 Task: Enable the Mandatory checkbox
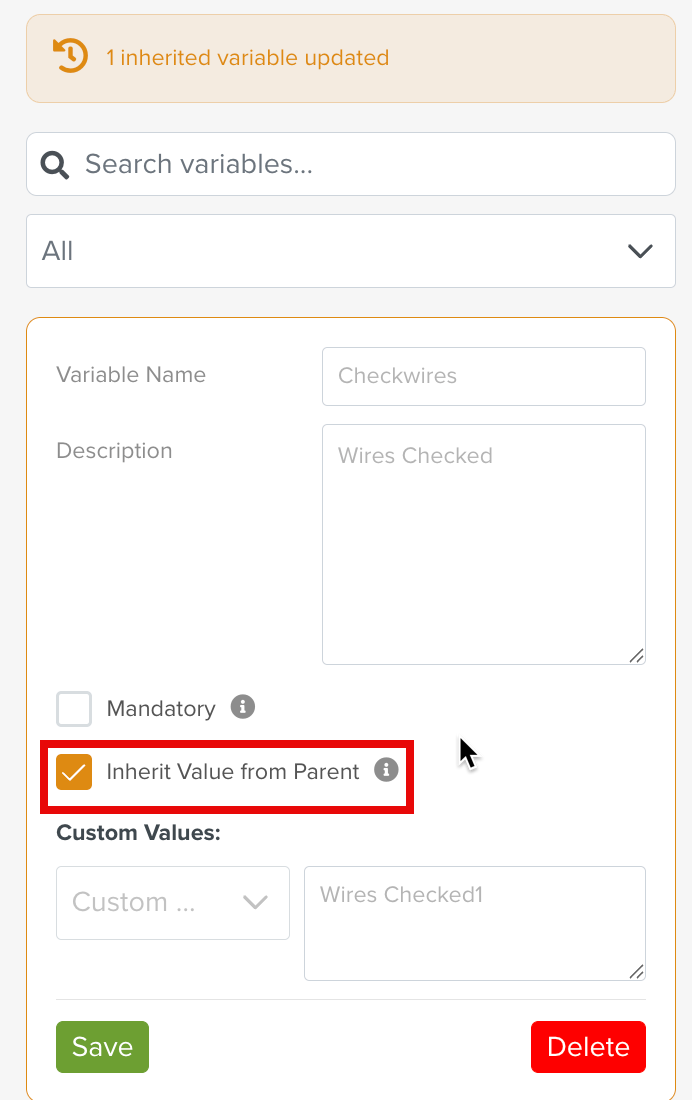[x=74, y=709]
